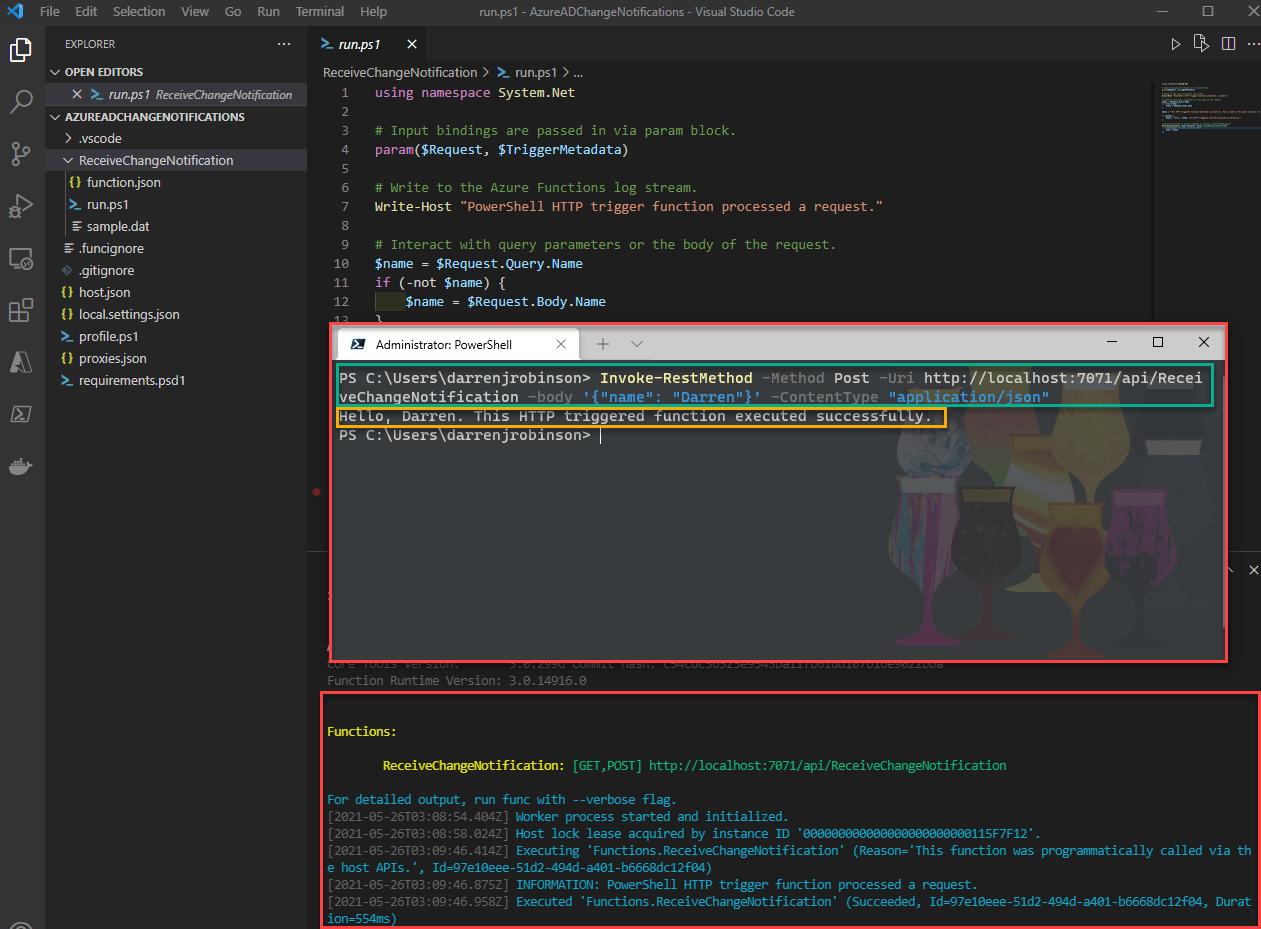This screenshot has height=929, width=1261.
Task: Open host.json in the explorer
Action: 175,292
